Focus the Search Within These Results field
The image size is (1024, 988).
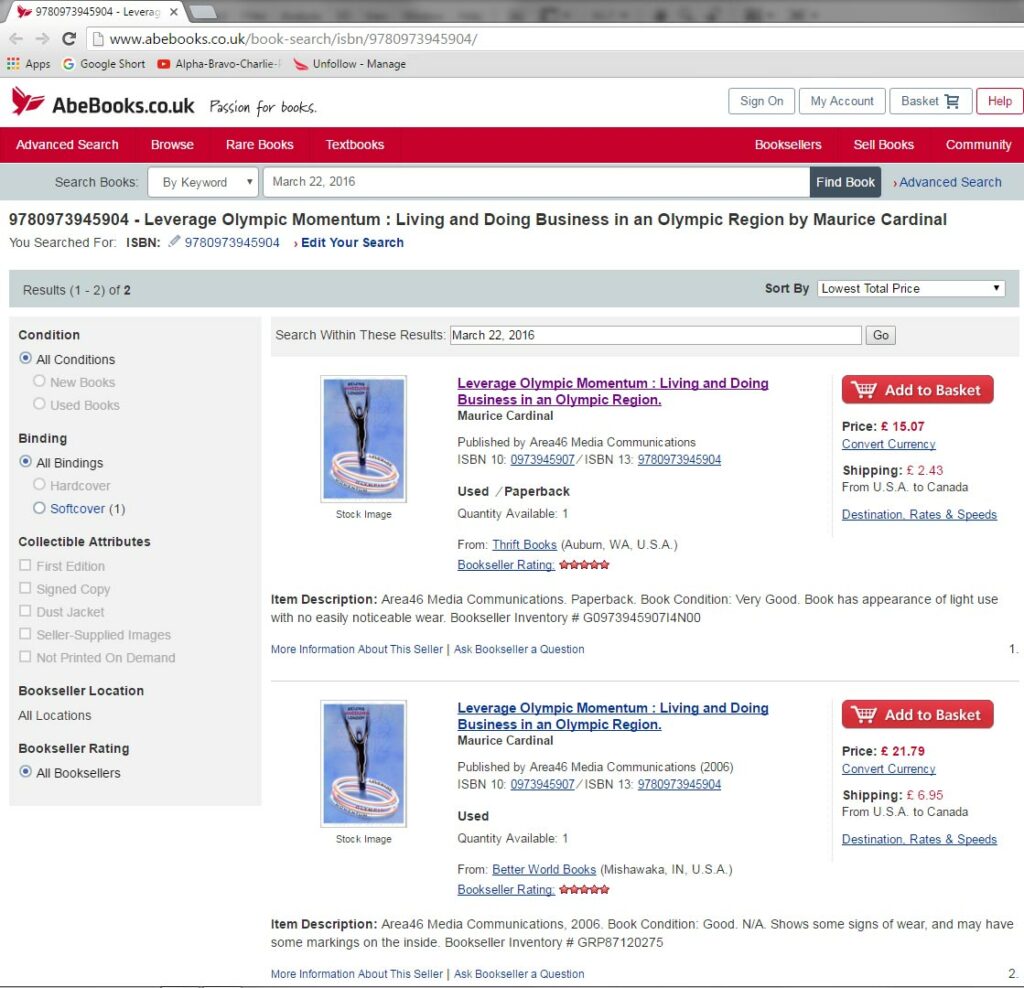tap(656, 335)
